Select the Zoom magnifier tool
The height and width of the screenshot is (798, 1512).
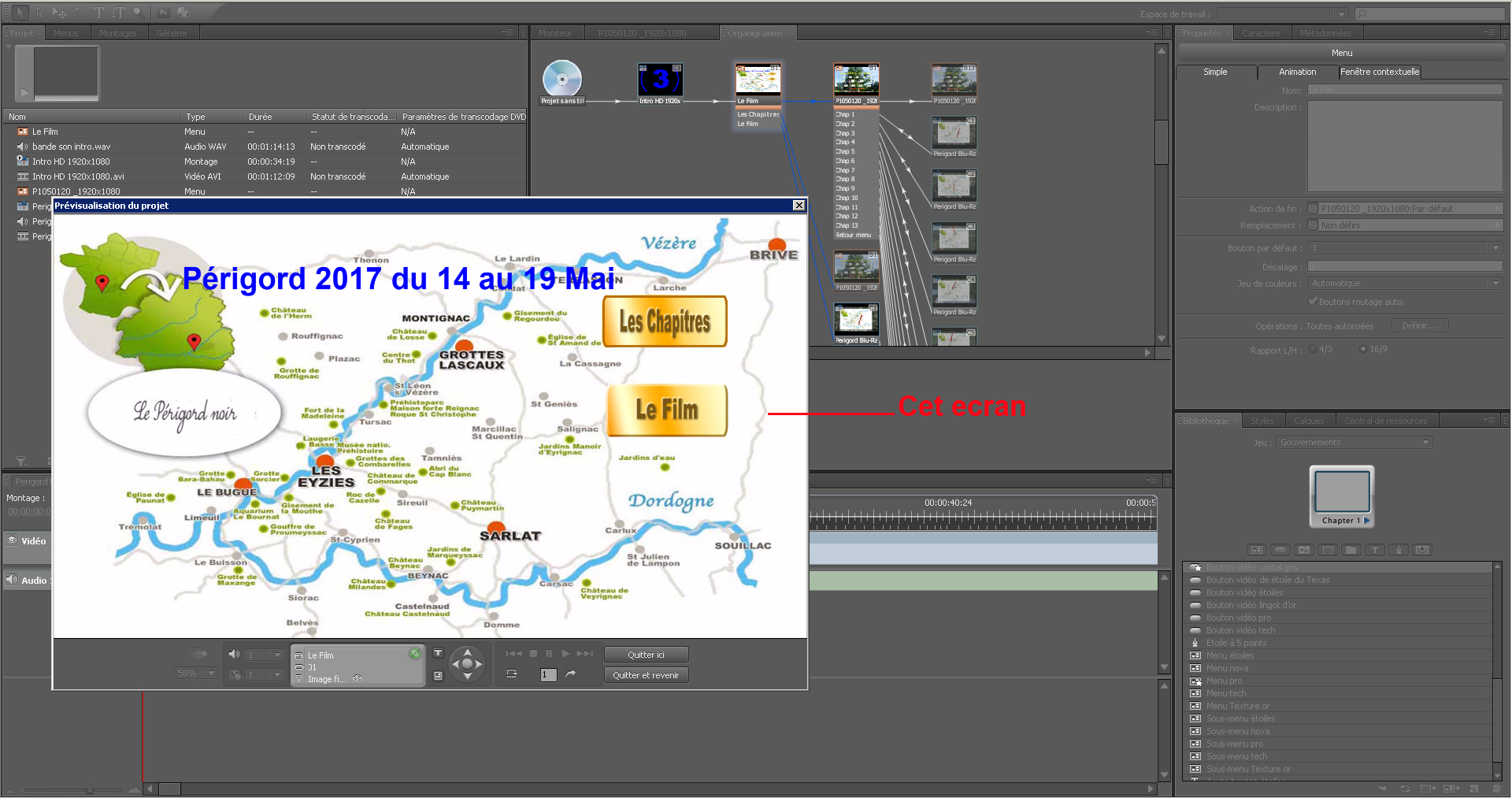(x=138, y=13)
